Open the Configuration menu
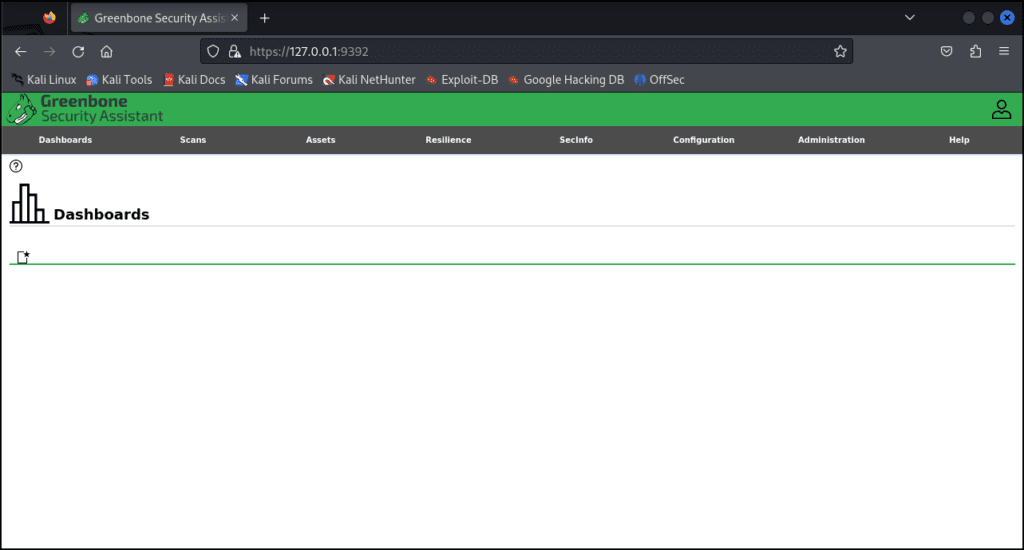Image resolution: width=1024 pixels, height=550 pixels. 703,140
